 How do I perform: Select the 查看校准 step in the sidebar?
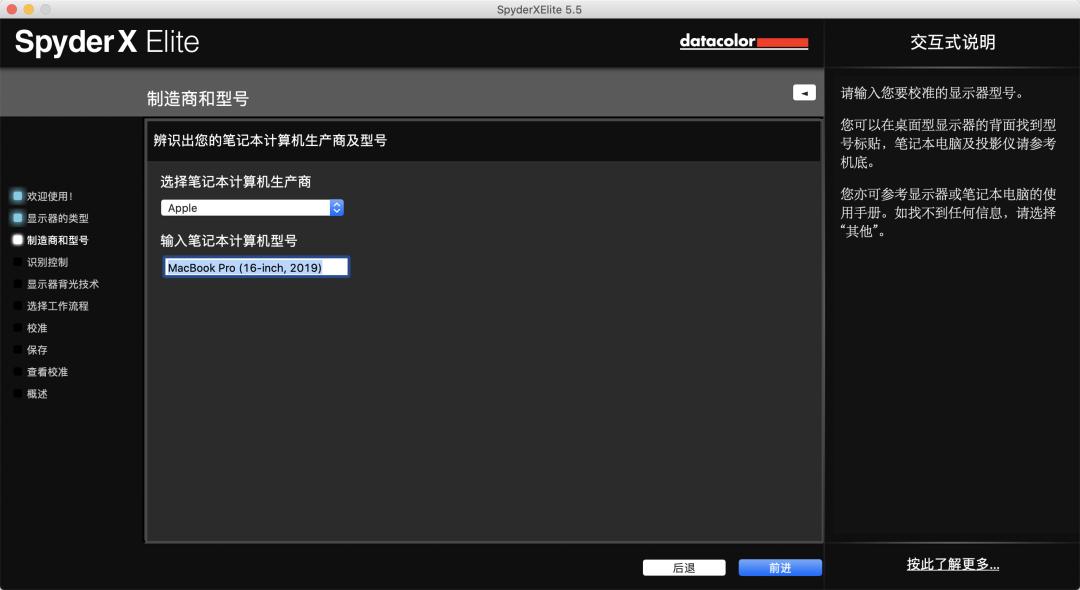47,372
